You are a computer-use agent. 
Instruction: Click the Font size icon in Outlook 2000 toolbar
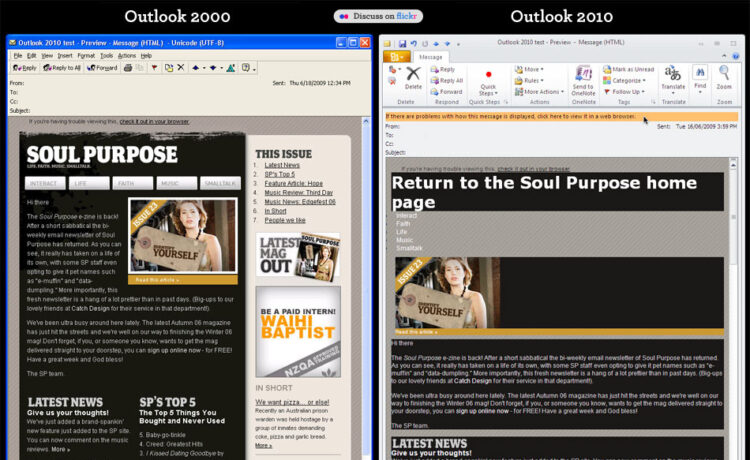(231, 68)
